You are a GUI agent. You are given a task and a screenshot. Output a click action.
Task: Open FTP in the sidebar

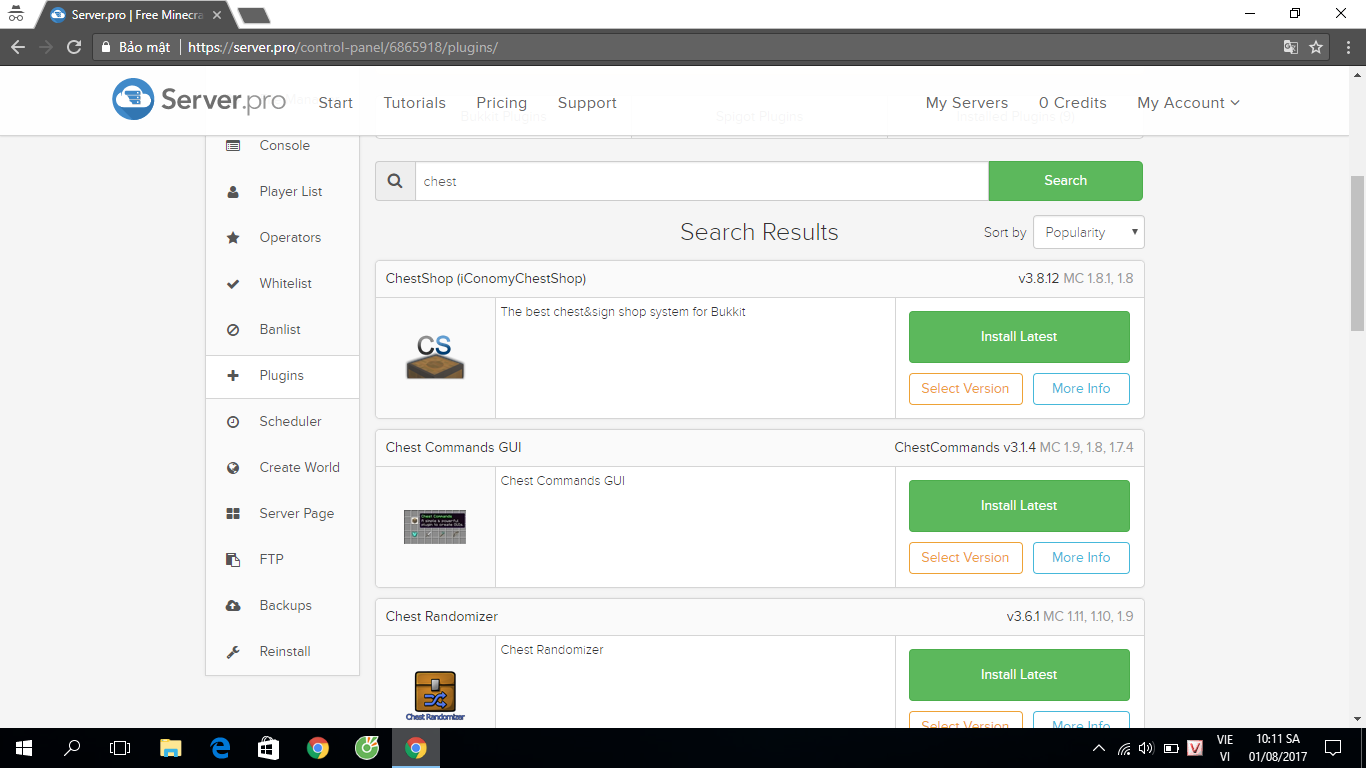282,560
